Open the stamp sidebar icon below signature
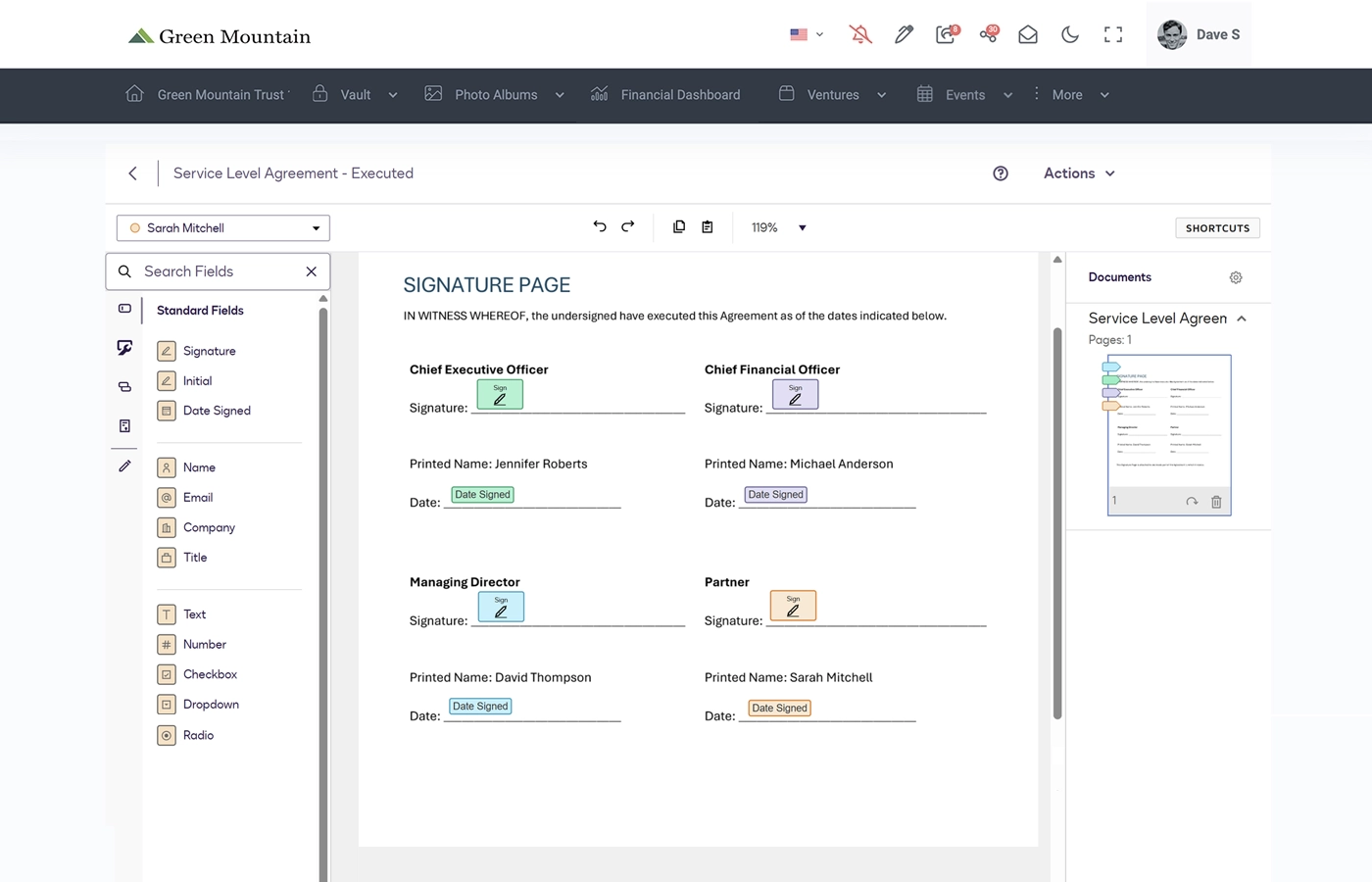This screenshot has width=1372, height=882. [124, 387]
